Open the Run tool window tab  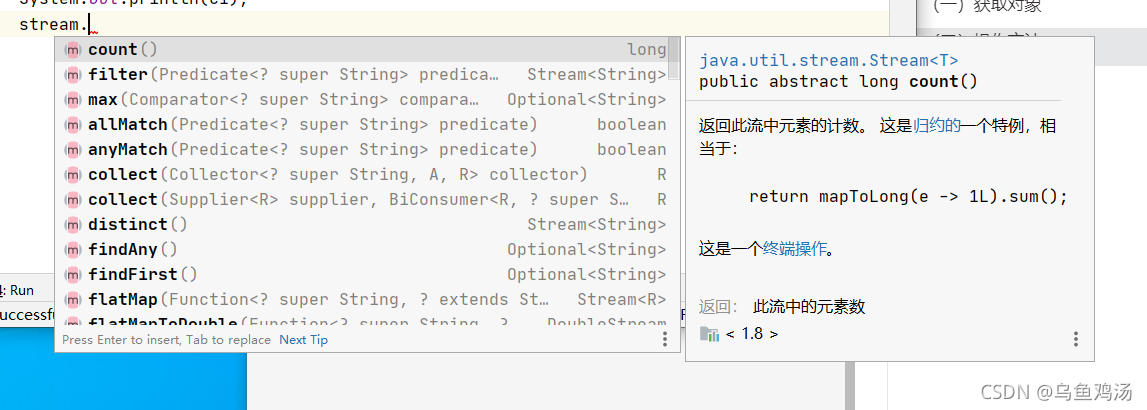click(18, 290)
